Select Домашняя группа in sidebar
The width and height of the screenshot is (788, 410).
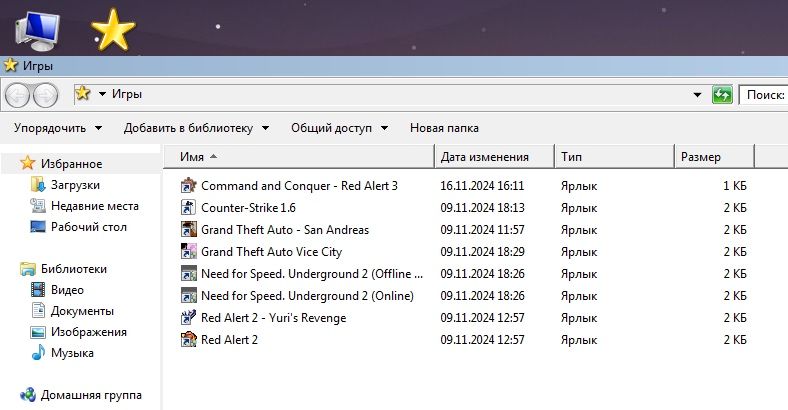[x=91, y=395]
